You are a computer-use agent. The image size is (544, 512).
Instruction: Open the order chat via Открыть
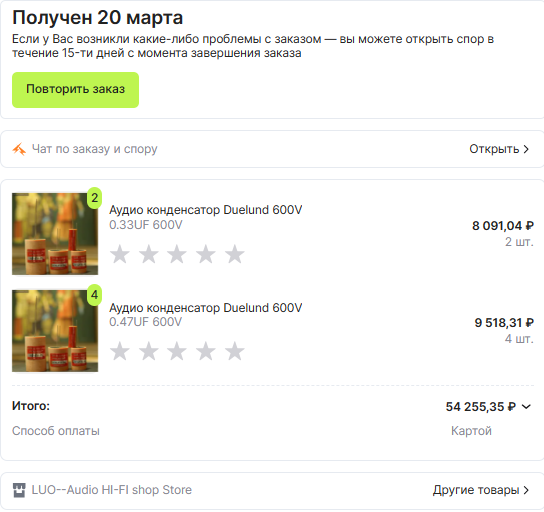point(494,149)
